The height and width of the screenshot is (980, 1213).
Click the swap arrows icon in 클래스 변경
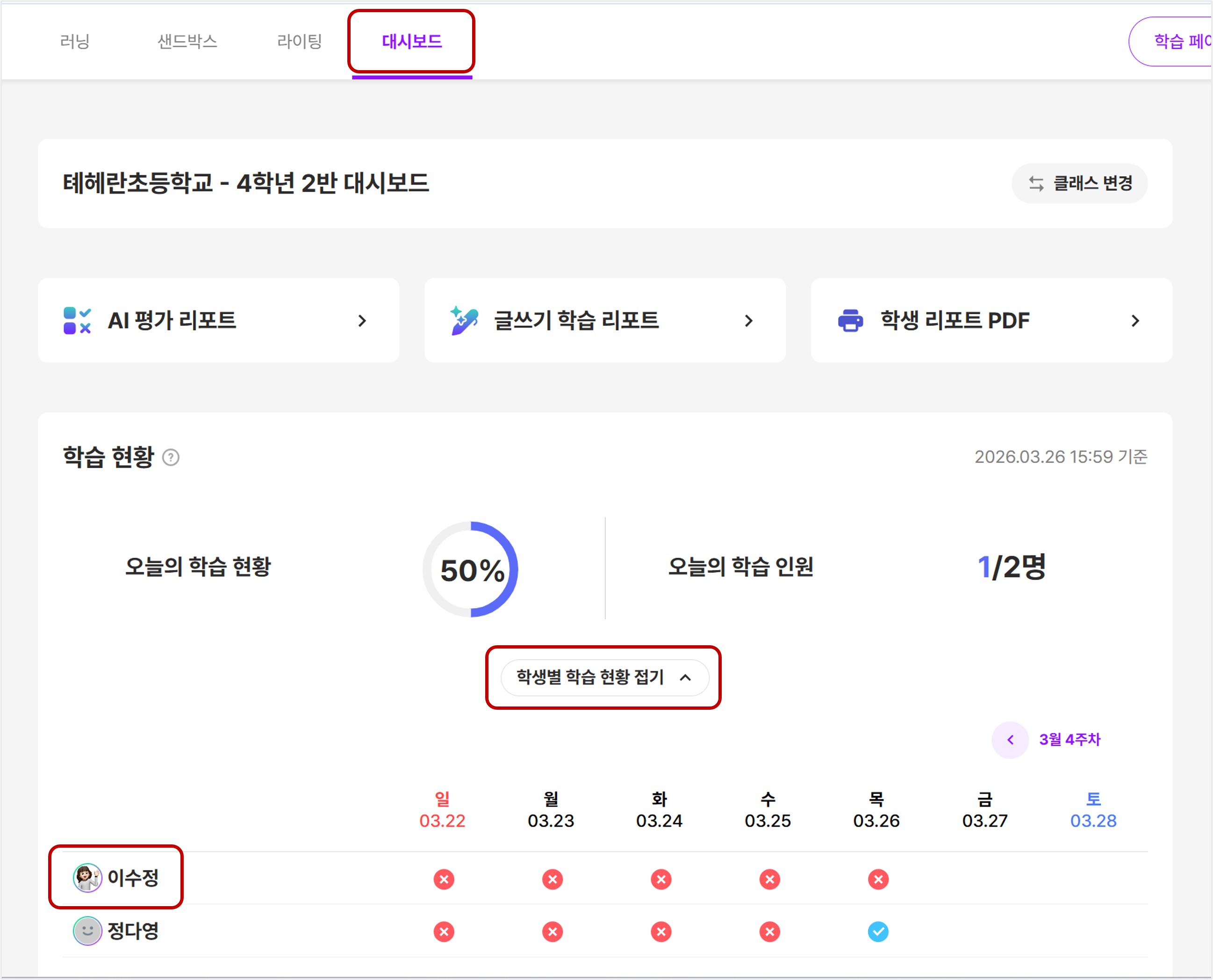tap(1036, 183)
